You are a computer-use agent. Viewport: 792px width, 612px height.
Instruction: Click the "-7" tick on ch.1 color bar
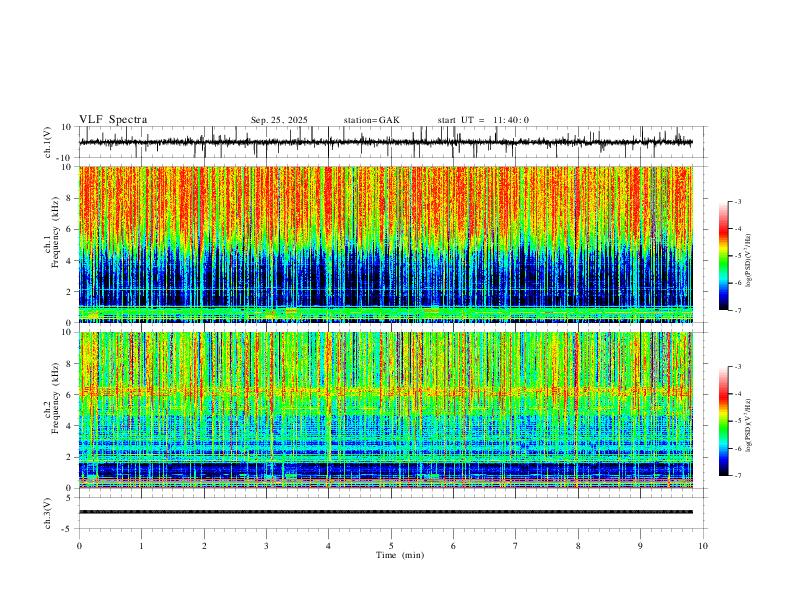coord(738,311)
